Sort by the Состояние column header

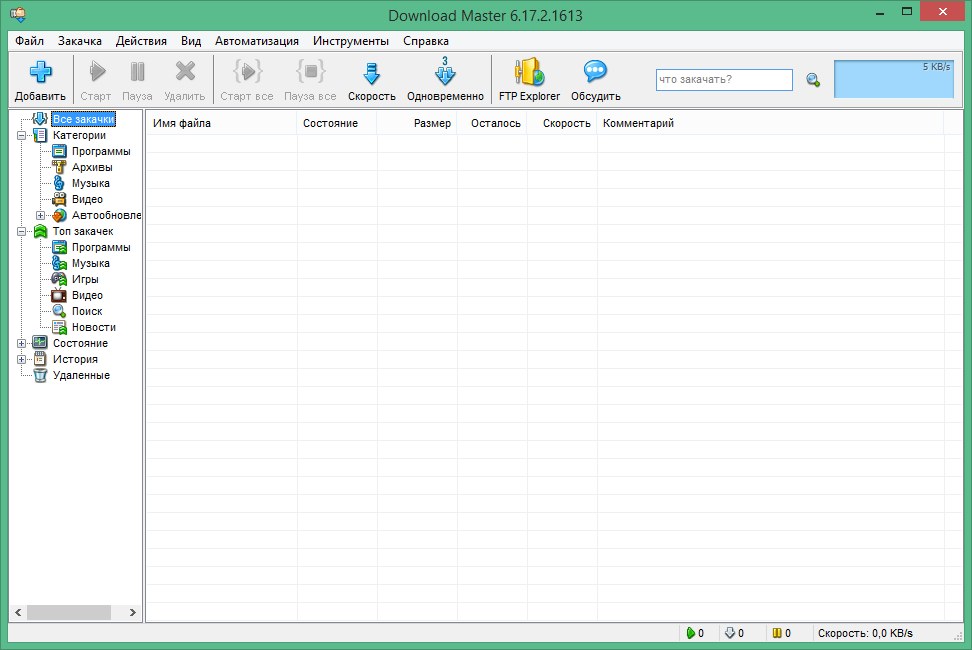337,123
